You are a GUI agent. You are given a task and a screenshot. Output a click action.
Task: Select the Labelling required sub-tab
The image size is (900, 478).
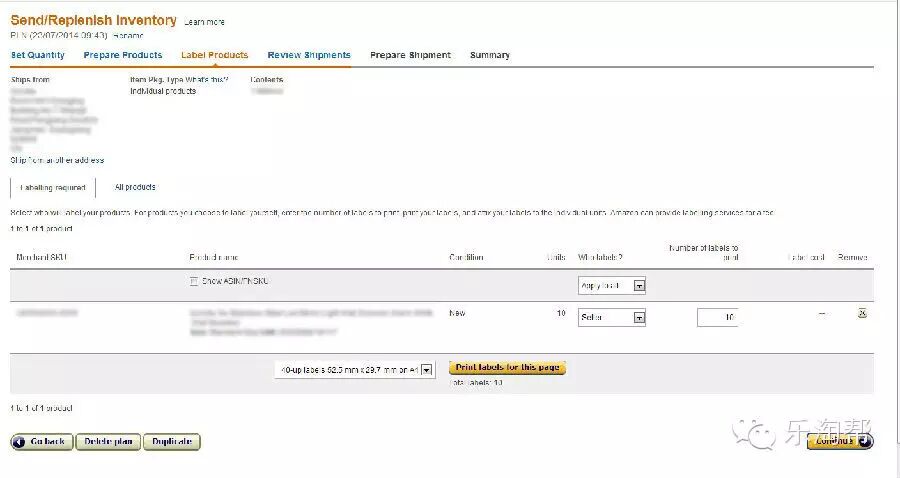click(x=53, y=188)
